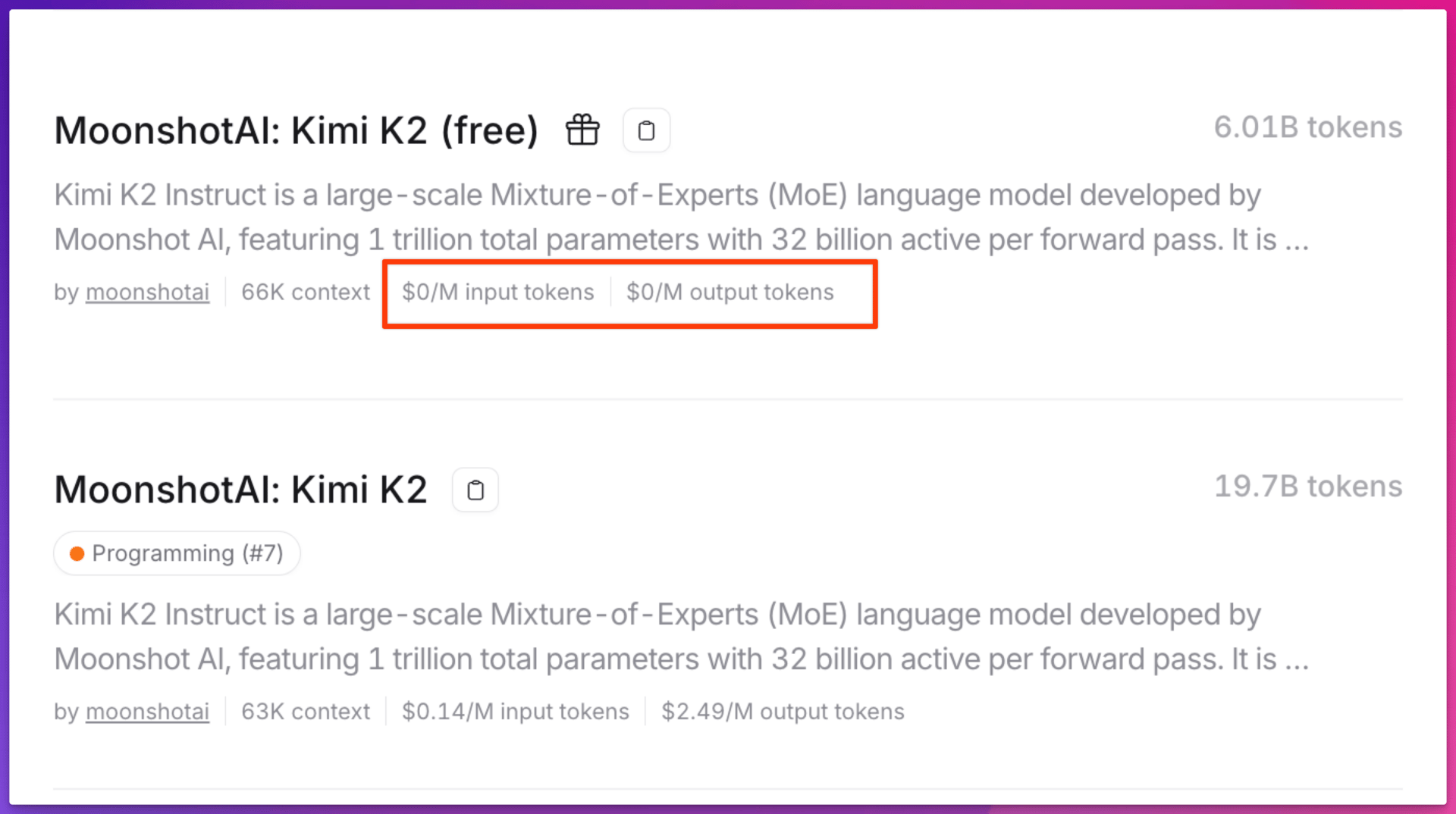The height and width of the screenshot is (814, 1456).
Task: Click the $0/M output tokens price
Action: (x=730, y=292)
